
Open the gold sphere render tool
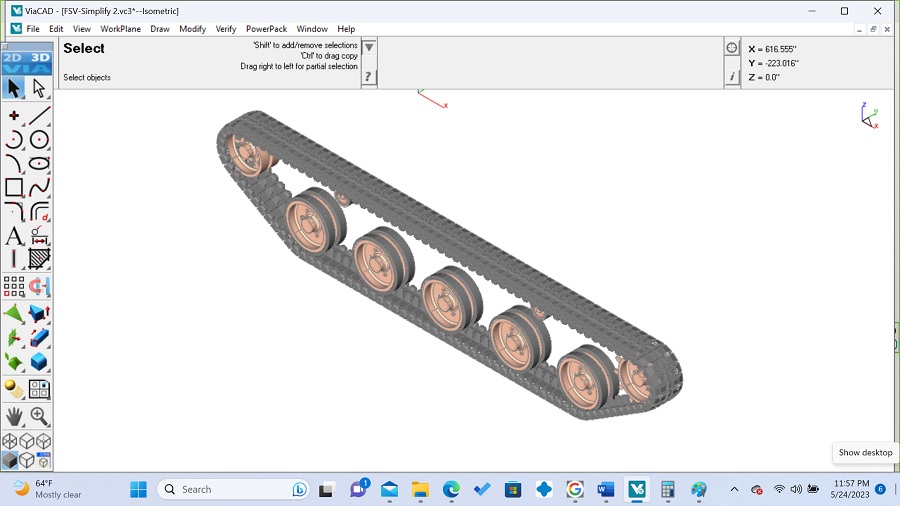[x=14, y=389]
